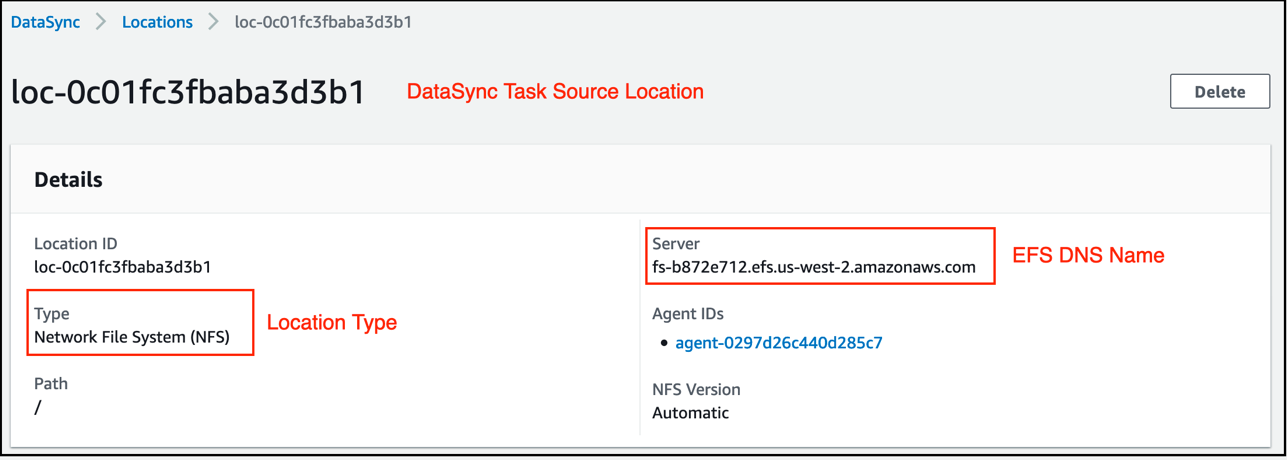Select the Path value slash

click(x=38, y=407)
